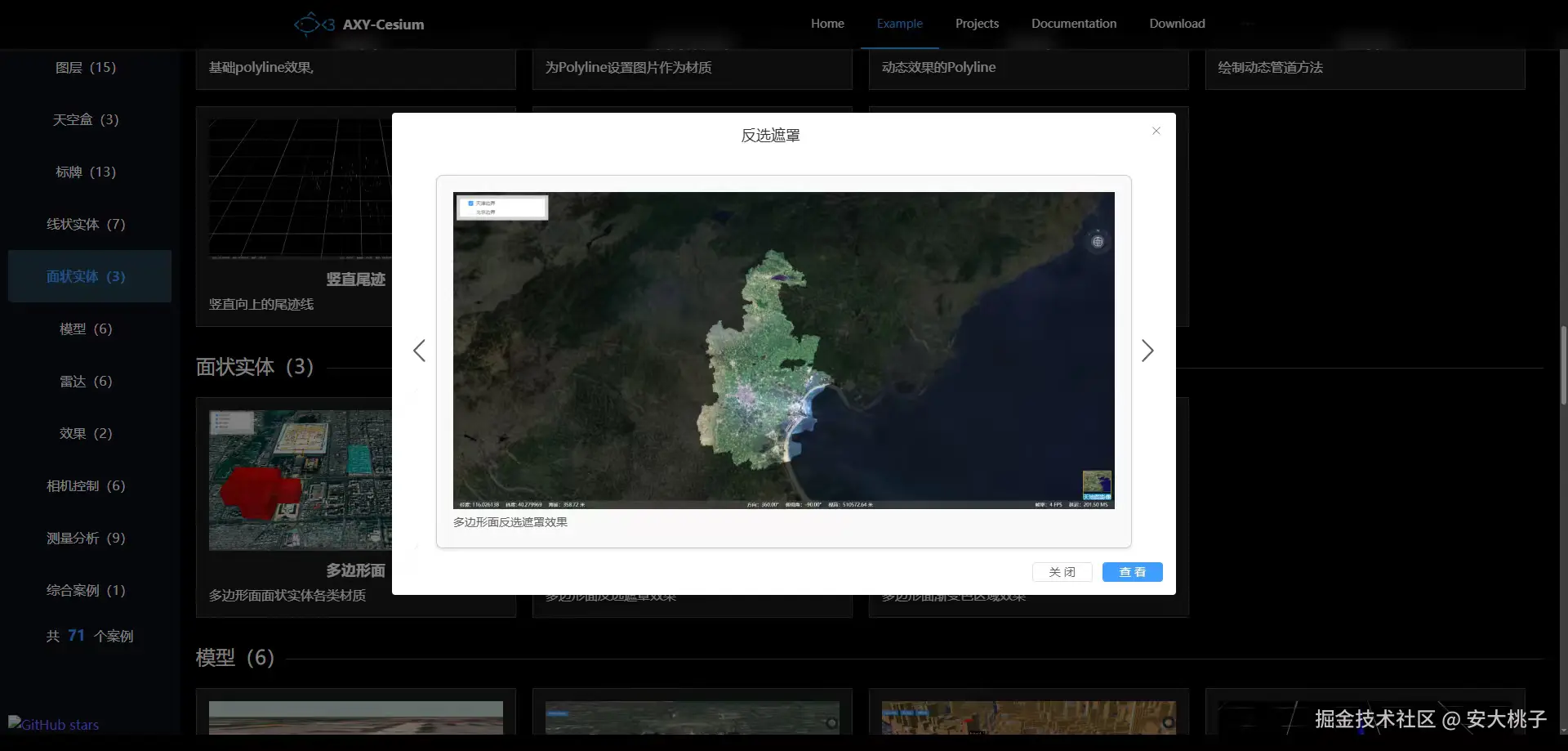1568x751 pixels.
Task: Click the basemap switcher thumbnail in the map corner
Action: click(x=1096, y=485)
